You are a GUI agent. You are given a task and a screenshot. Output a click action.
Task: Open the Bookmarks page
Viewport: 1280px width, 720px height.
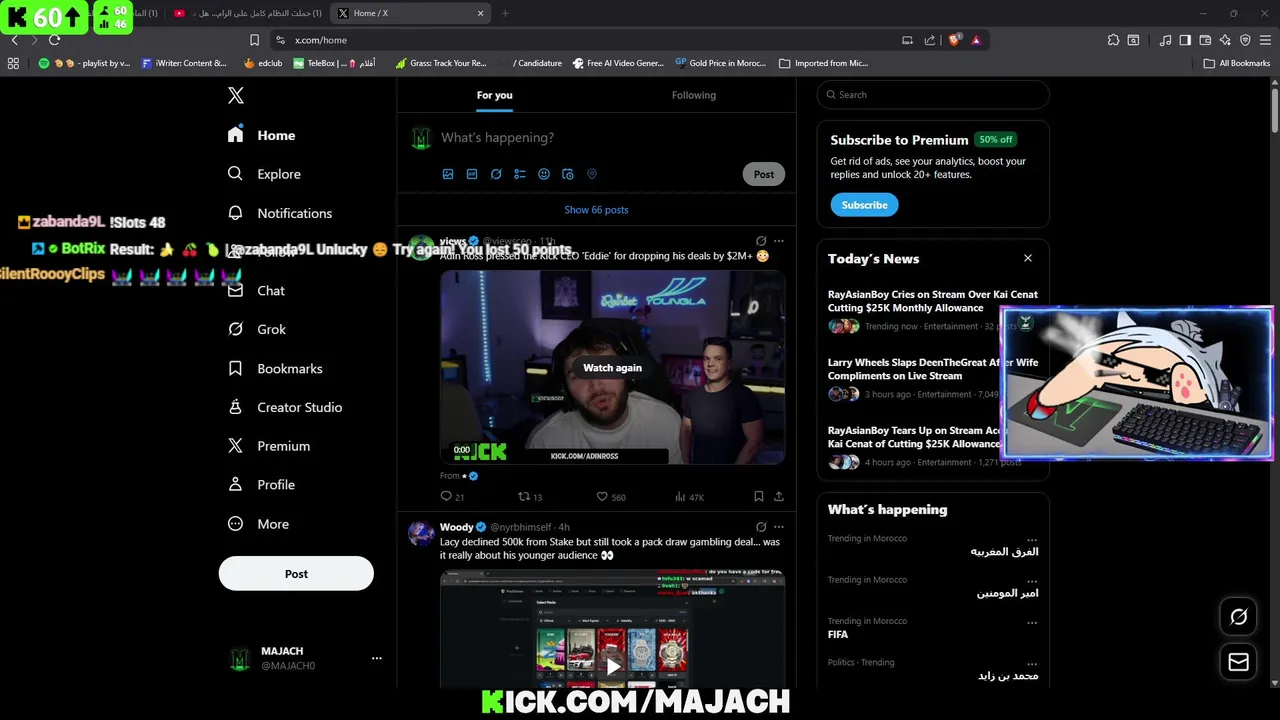pos(275,369)
